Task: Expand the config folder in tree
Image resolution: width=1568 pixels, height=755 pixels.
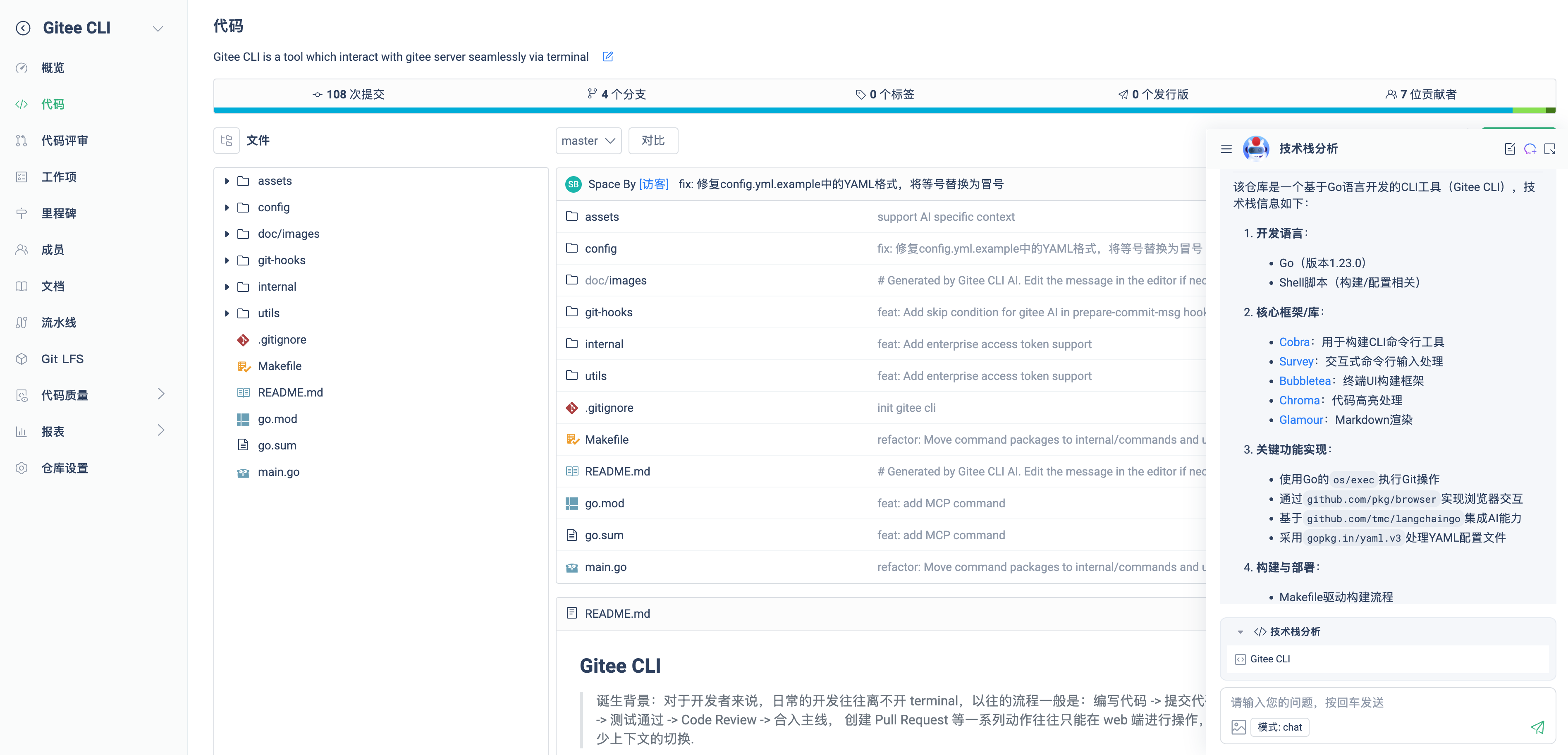Action: [227, 208]
